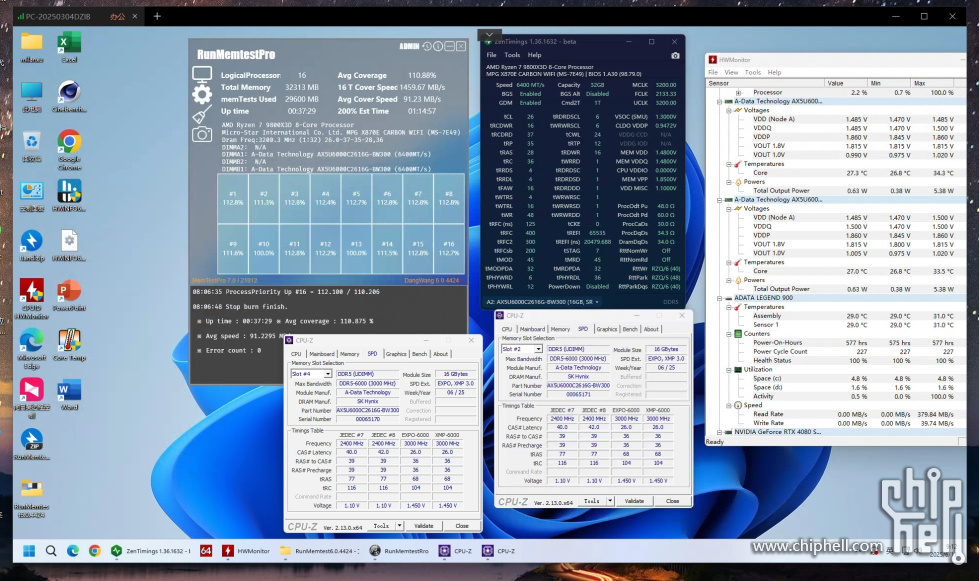Click the Close button in right CPU-Z
The image size is (979, 581).
click(672, 501)
